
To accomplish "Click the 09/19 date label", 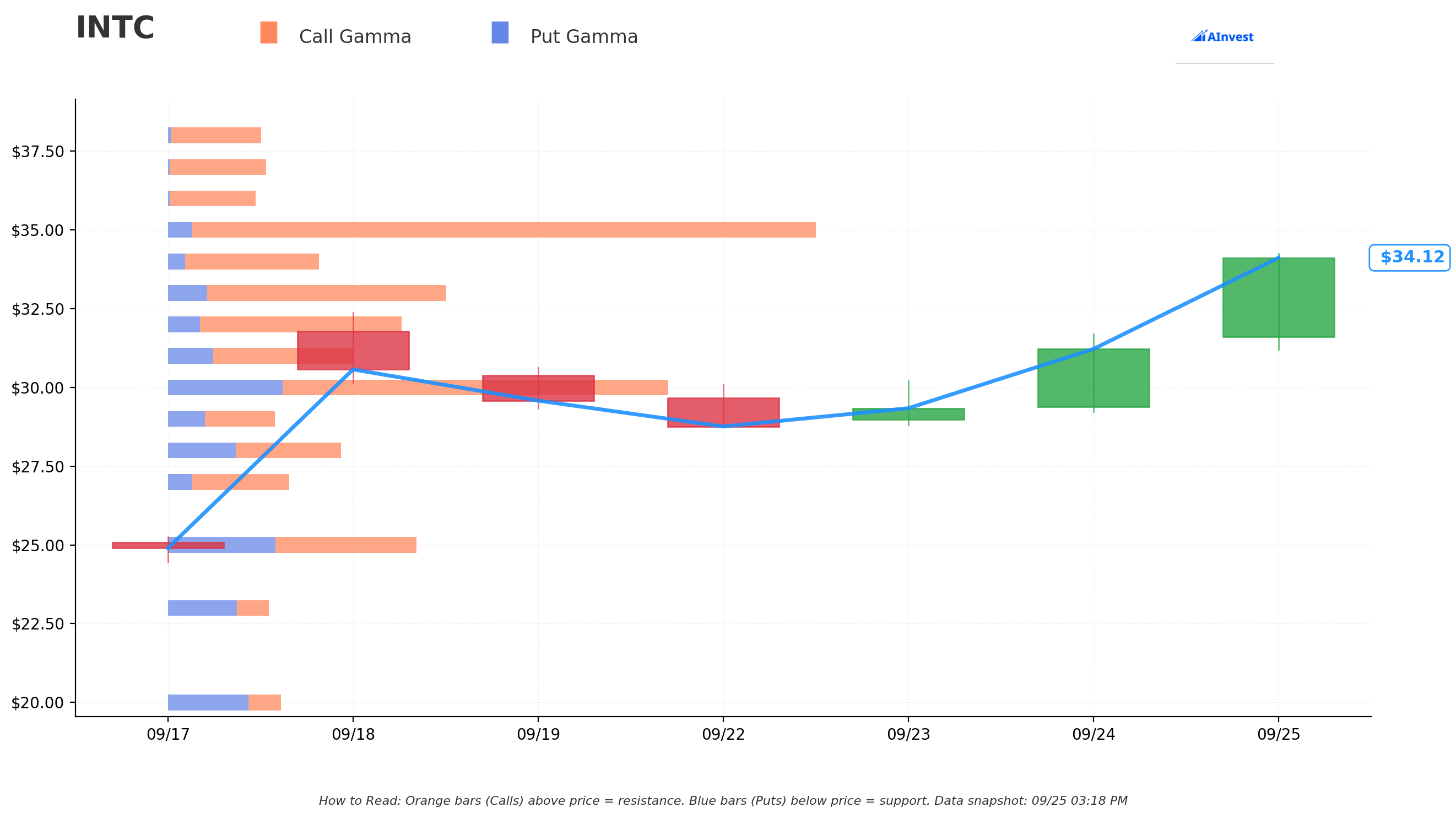I will click(x=538, y=734).
